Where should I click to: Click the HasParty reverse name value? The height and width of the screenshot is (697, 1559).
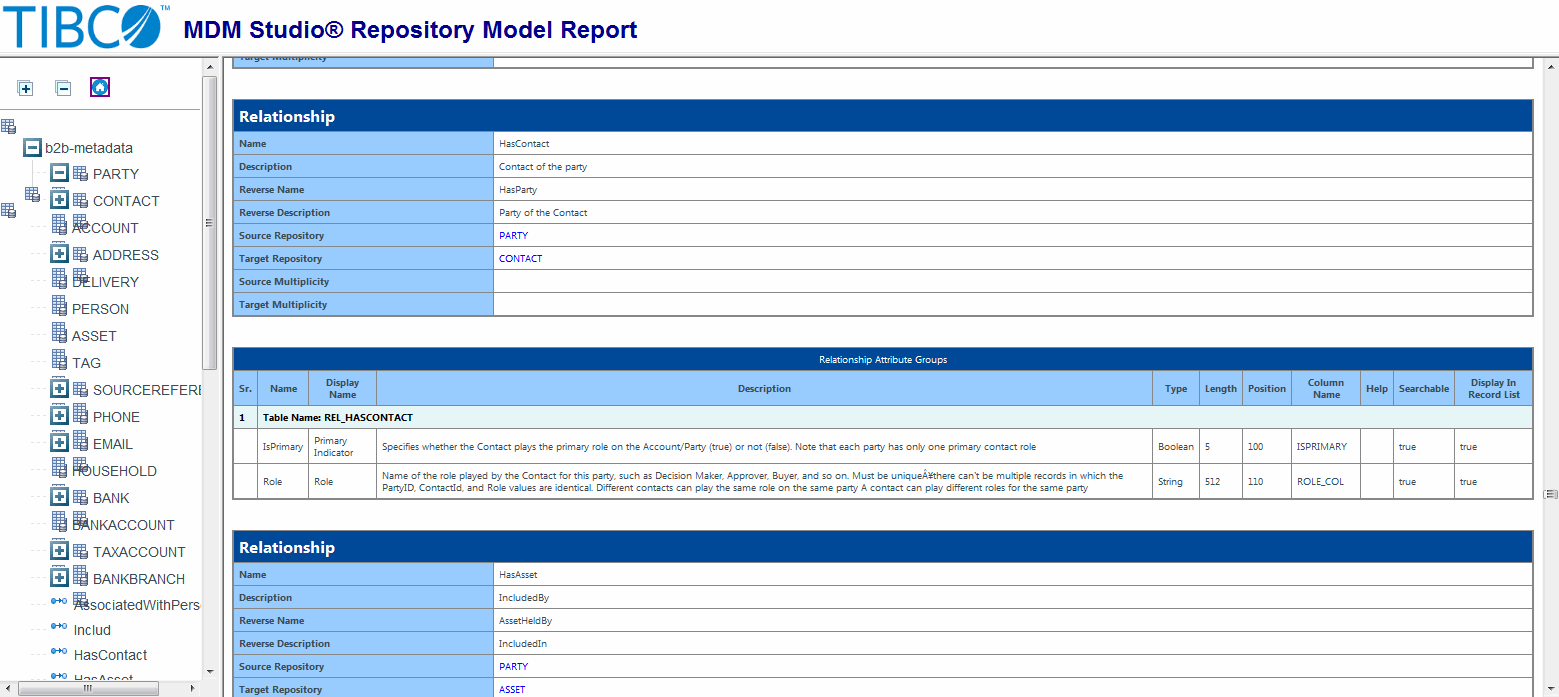[x=518, y=190]
